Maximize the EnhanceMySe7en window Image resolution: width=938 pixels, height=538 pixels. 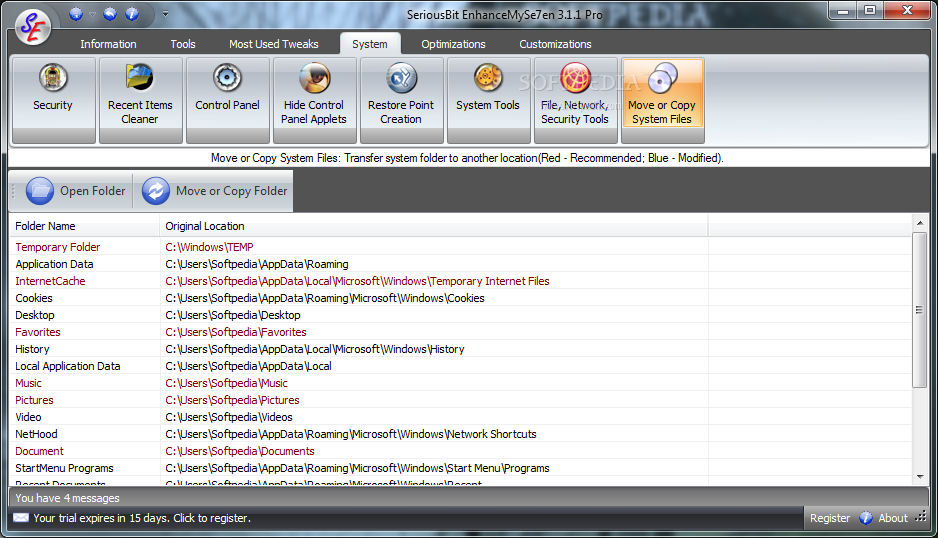(870, 11)
